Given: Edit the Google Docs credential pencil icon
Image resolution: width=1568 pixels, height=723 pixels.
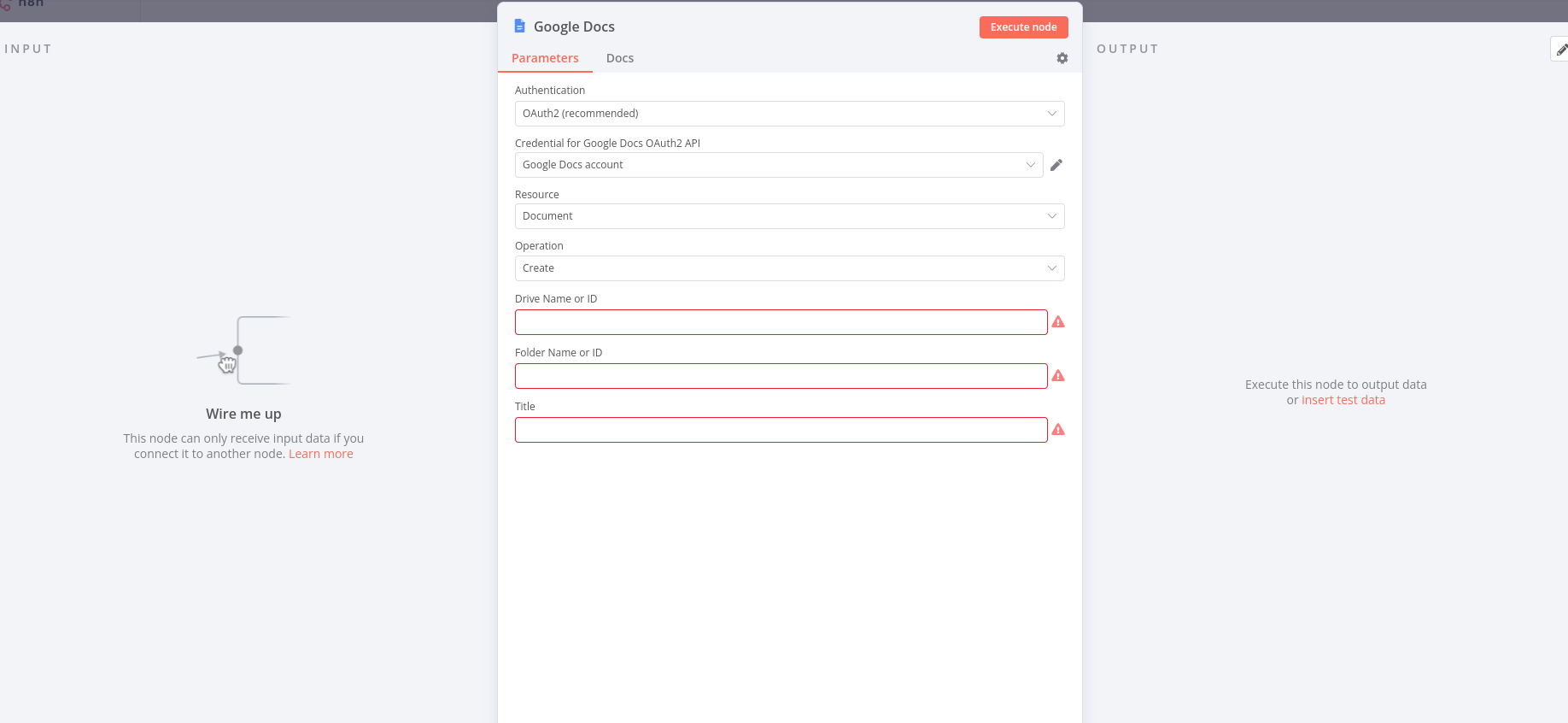Looking at the screenshot, I should pyautogui.click(x=1056, y=165).
